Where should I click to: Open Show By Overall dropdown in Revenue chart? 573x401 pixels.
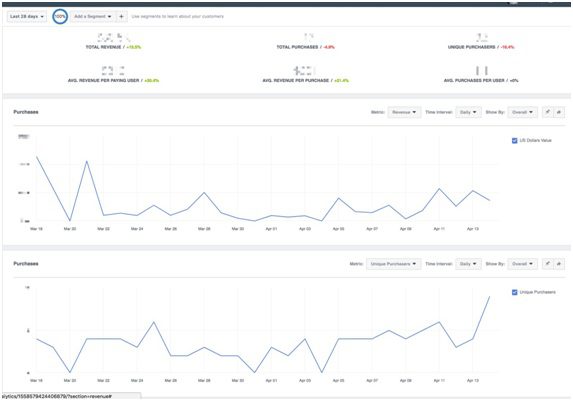(x=523, y=112)
